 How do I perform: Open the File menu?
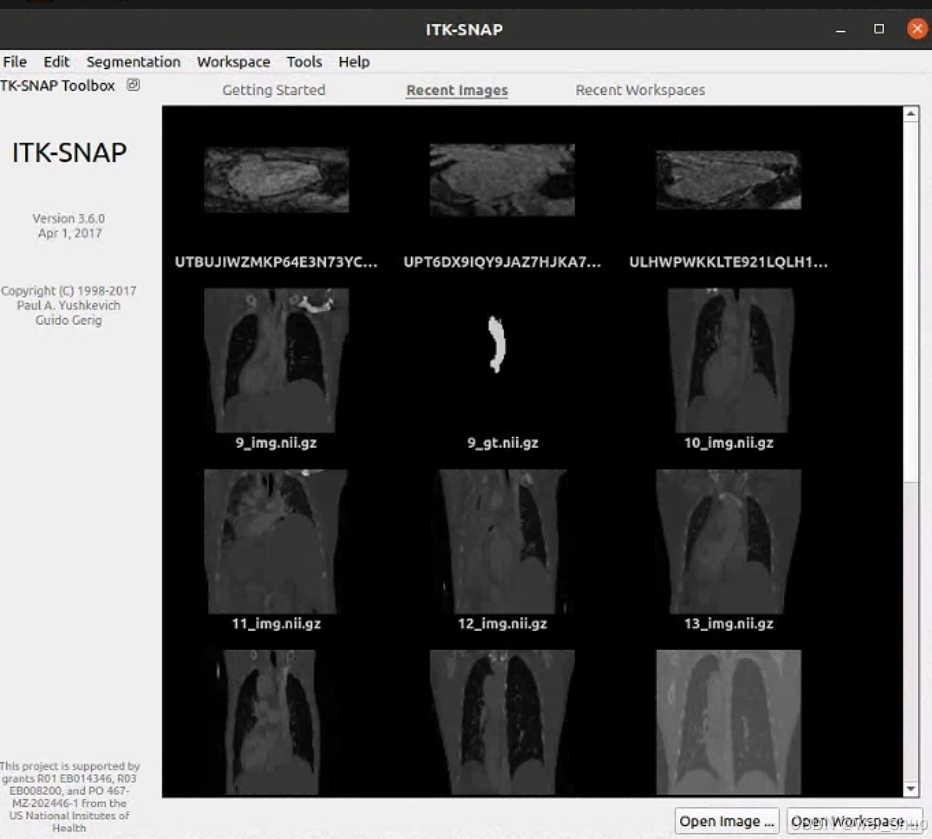point(15,62)
